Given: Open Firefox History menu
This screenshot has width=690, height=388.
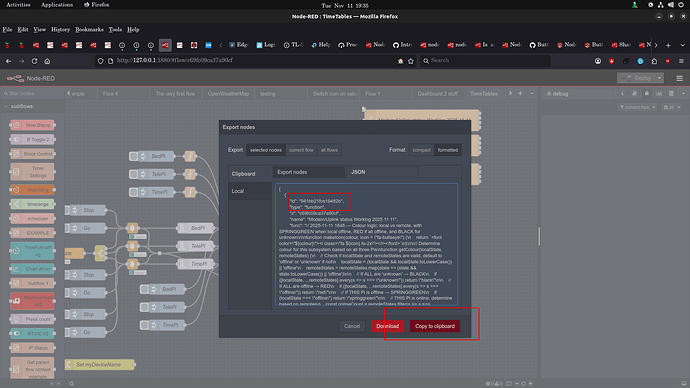Looking at the screenshot, I should [x=60, y=29].
